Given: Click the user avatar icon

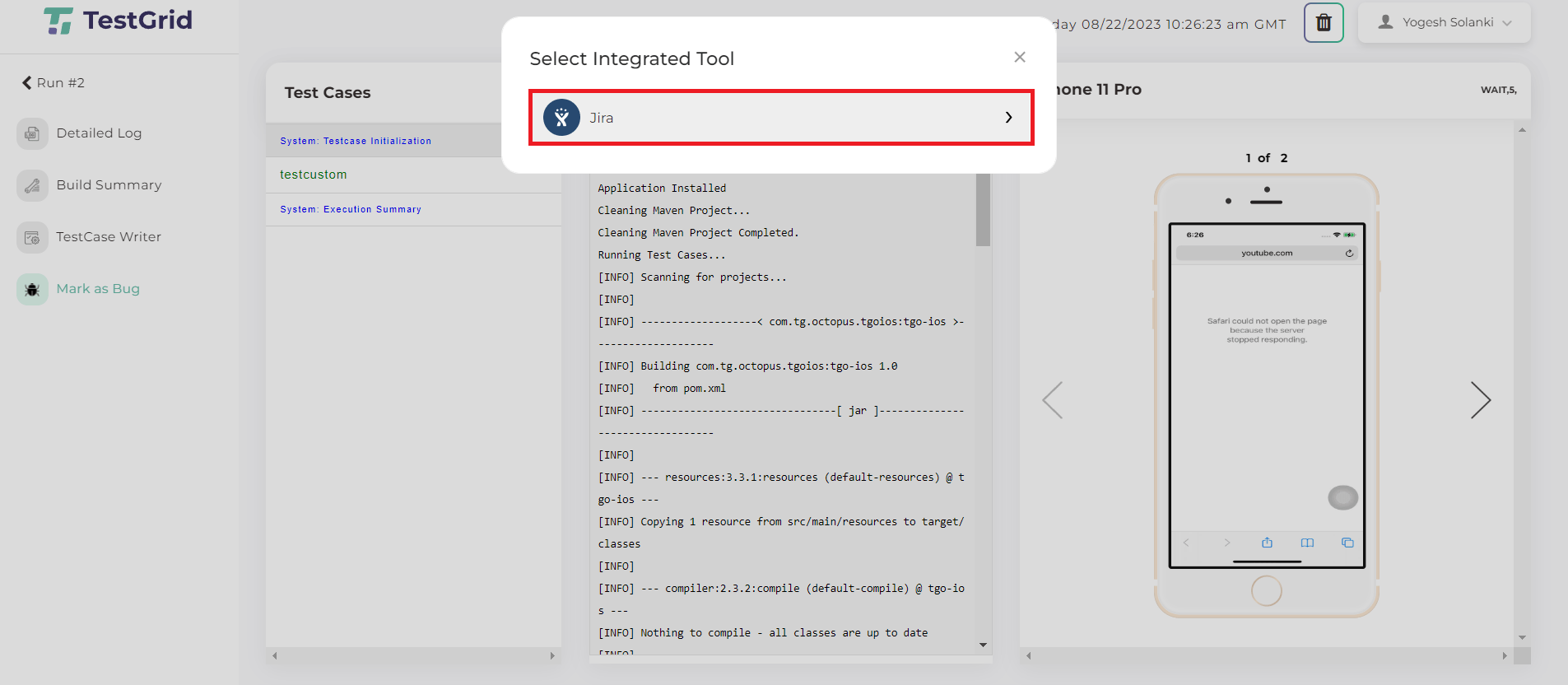Looking at the screenshot, I should coord(1385,22).
